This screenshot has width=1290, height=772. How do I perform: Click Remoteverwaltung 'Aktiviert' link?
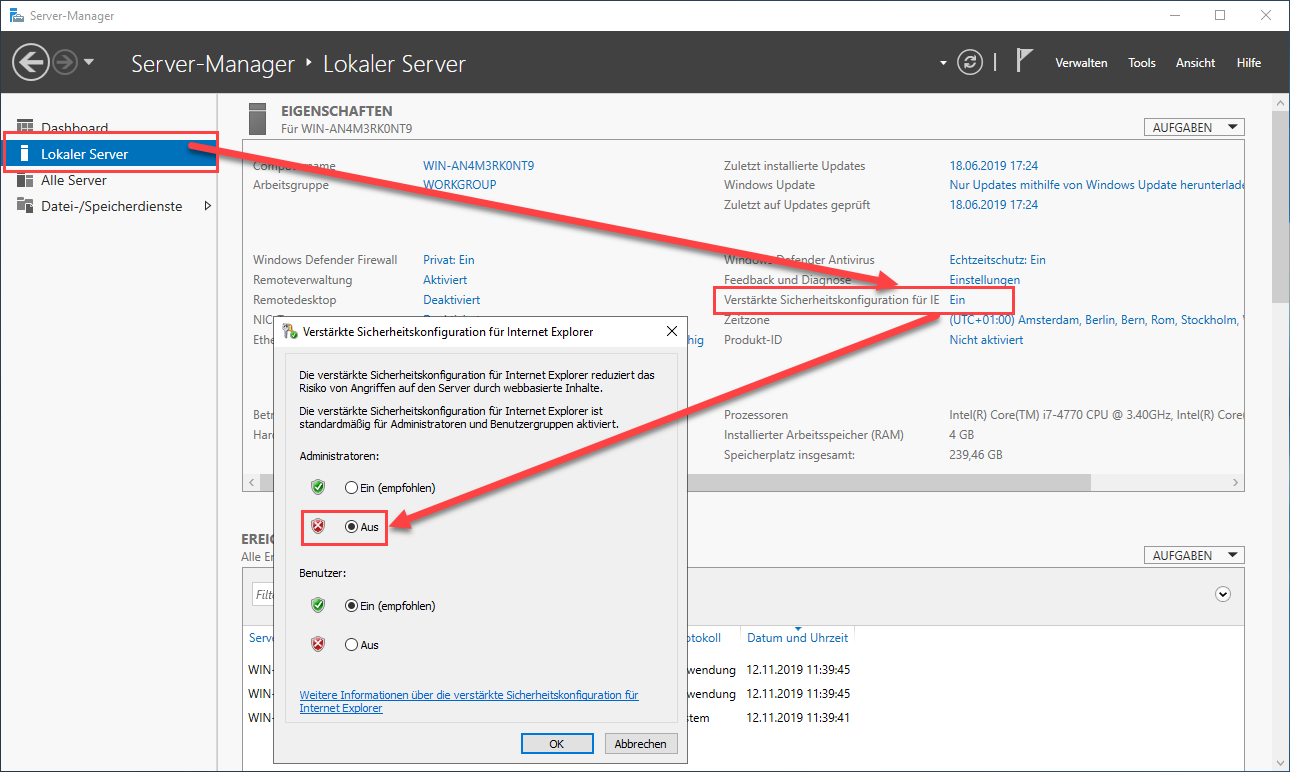pos(445,280)
